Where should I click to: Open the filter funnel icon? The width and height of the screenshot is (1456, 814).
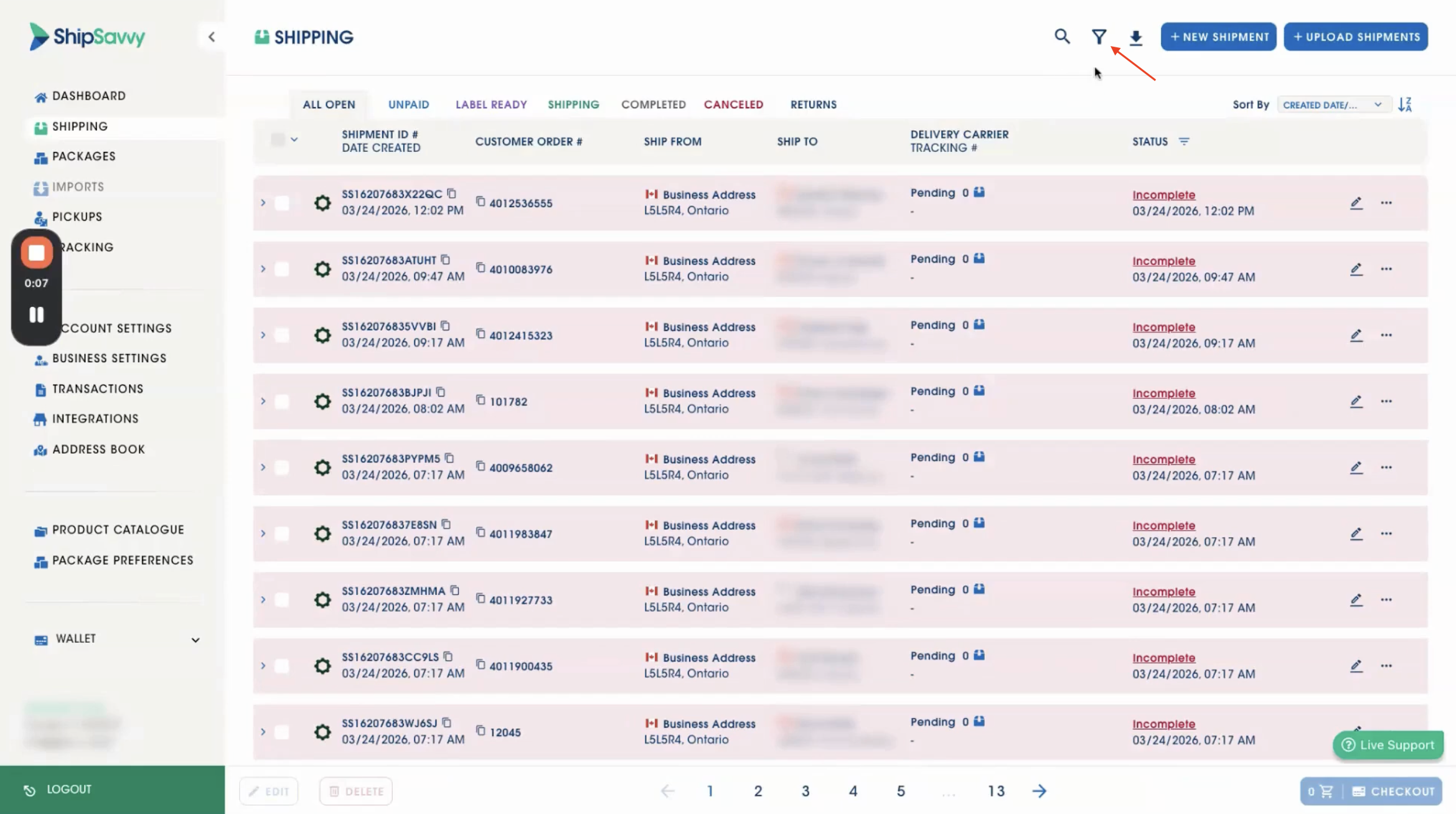[x=1099, y=37]
